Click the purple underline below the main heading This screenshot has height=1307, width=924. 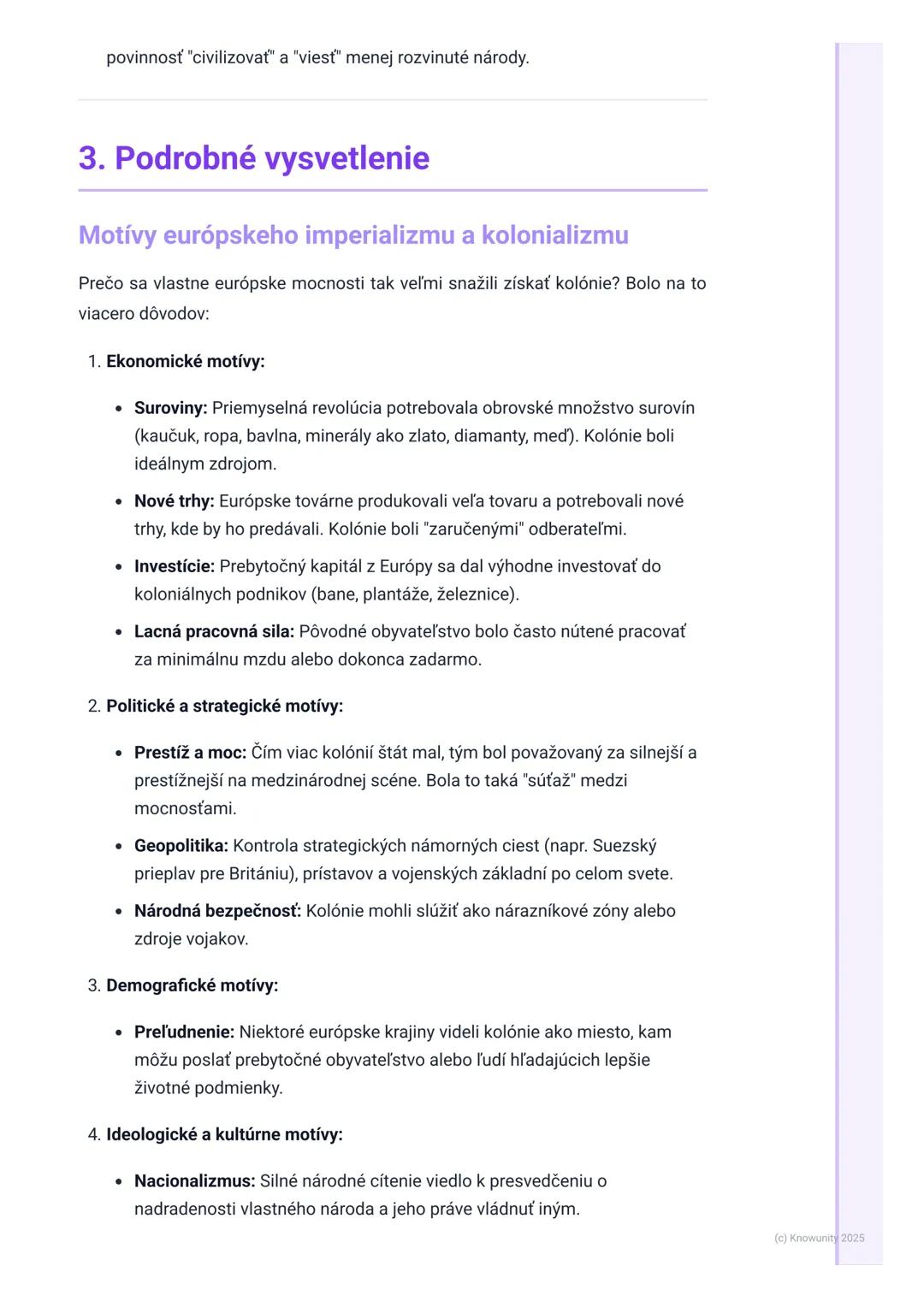pyautogui.click(x=393, y=190)
